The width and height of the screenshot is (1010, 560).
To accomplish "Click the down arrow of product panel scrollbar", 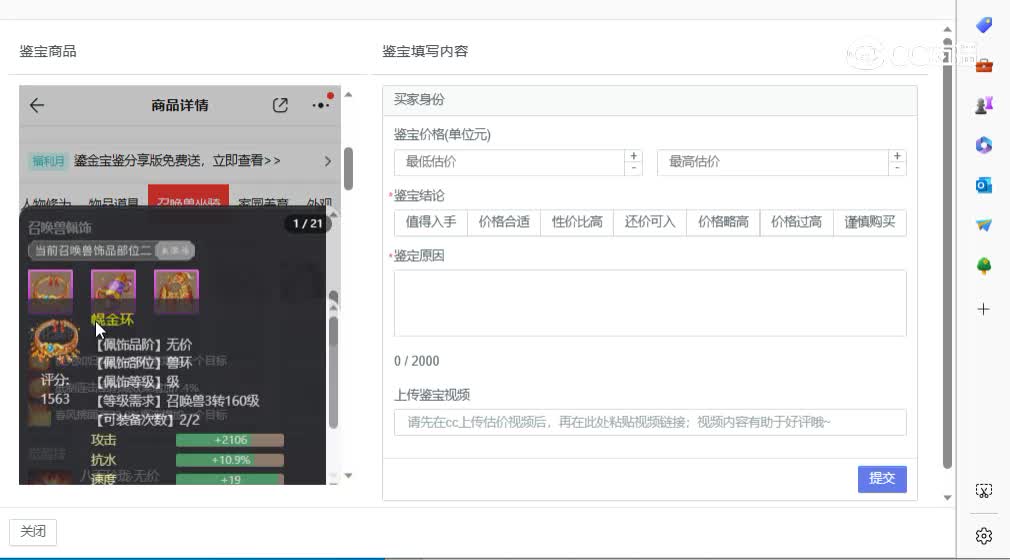I will pos(348,476).
